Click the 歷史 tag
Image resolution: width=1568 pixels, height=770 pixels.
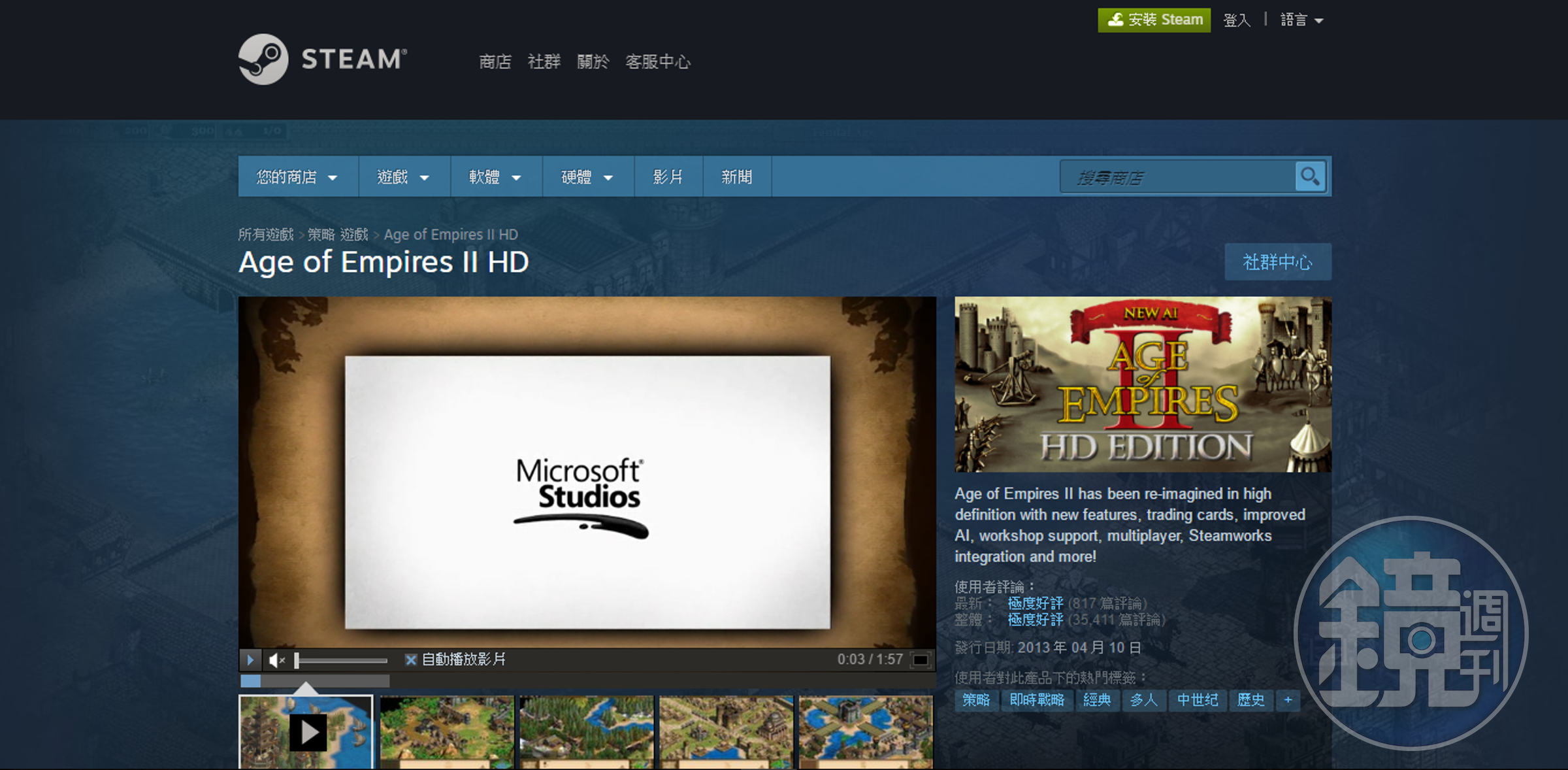[1251, 700]
